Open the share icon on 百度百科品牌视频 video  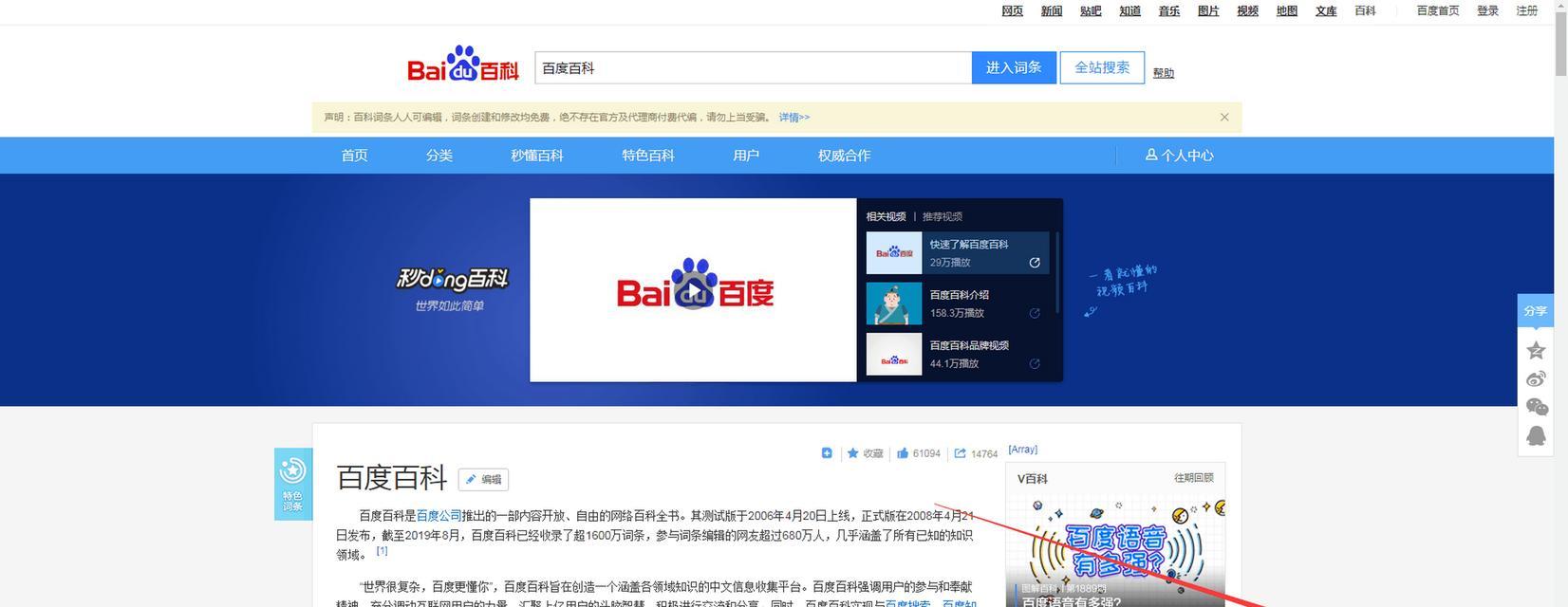click(1035, 363)
